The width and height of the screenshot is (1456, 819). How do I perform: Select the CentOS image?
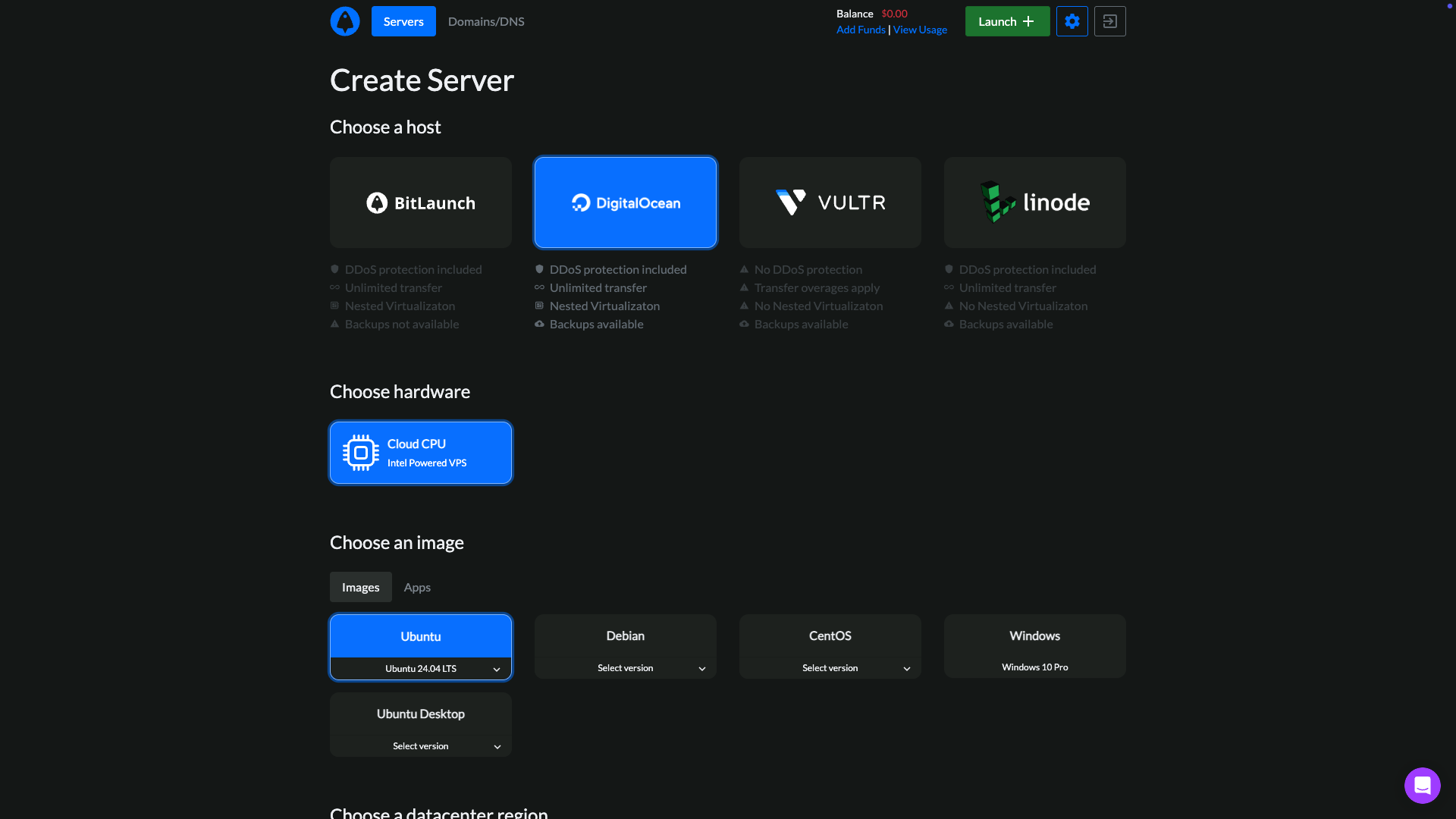pos(830,635)
